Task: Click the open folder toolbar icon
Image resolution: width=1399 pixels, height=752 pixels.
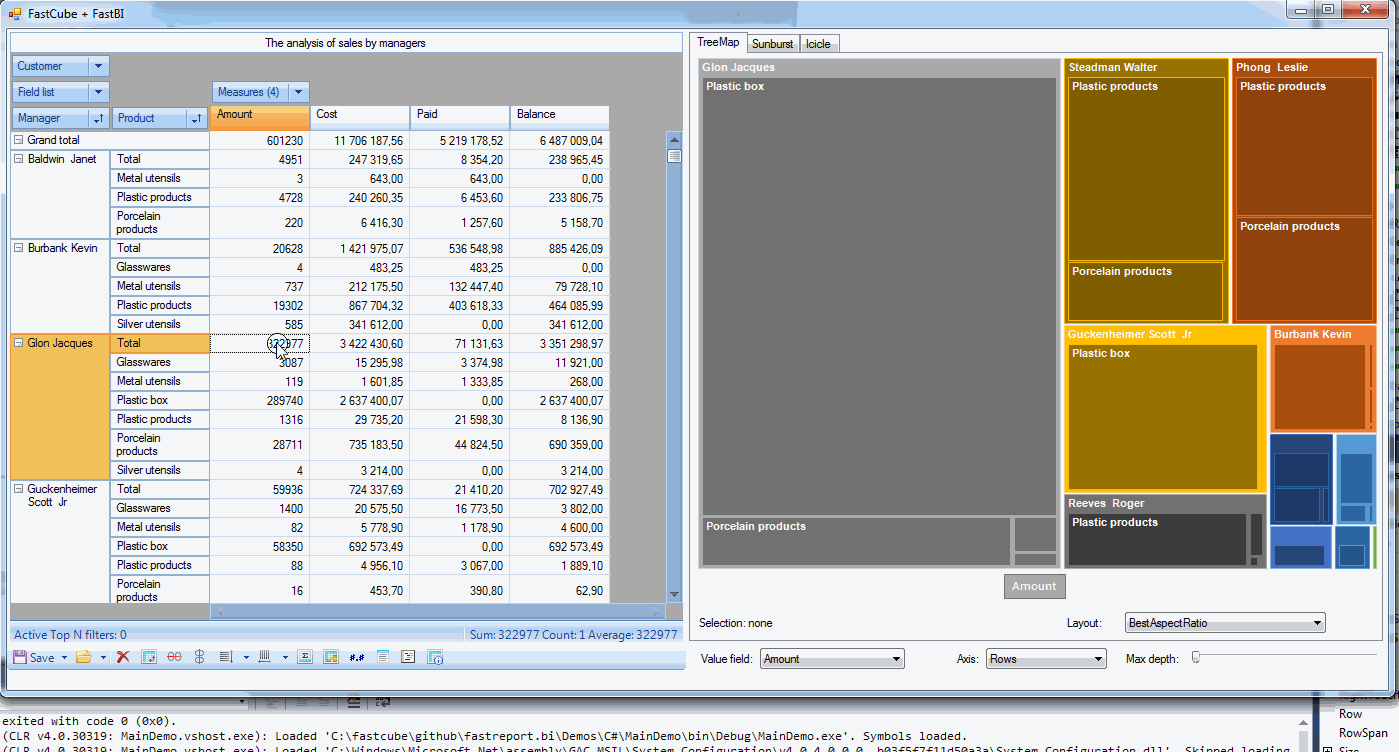Action: [84, 657]
